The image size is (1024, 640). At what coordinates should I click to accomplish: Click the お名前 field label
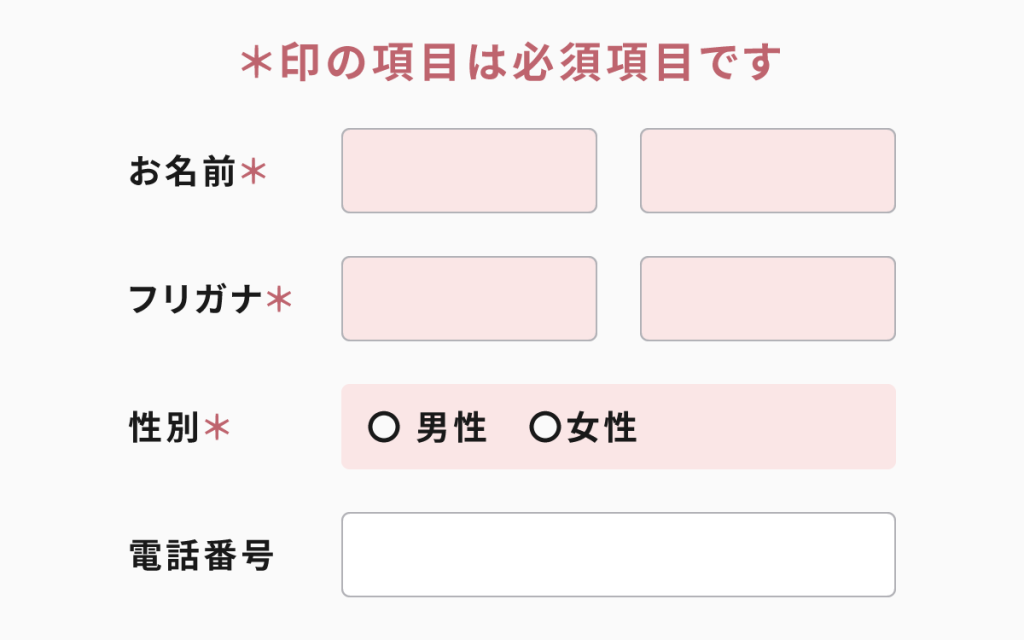coord(182,173)
